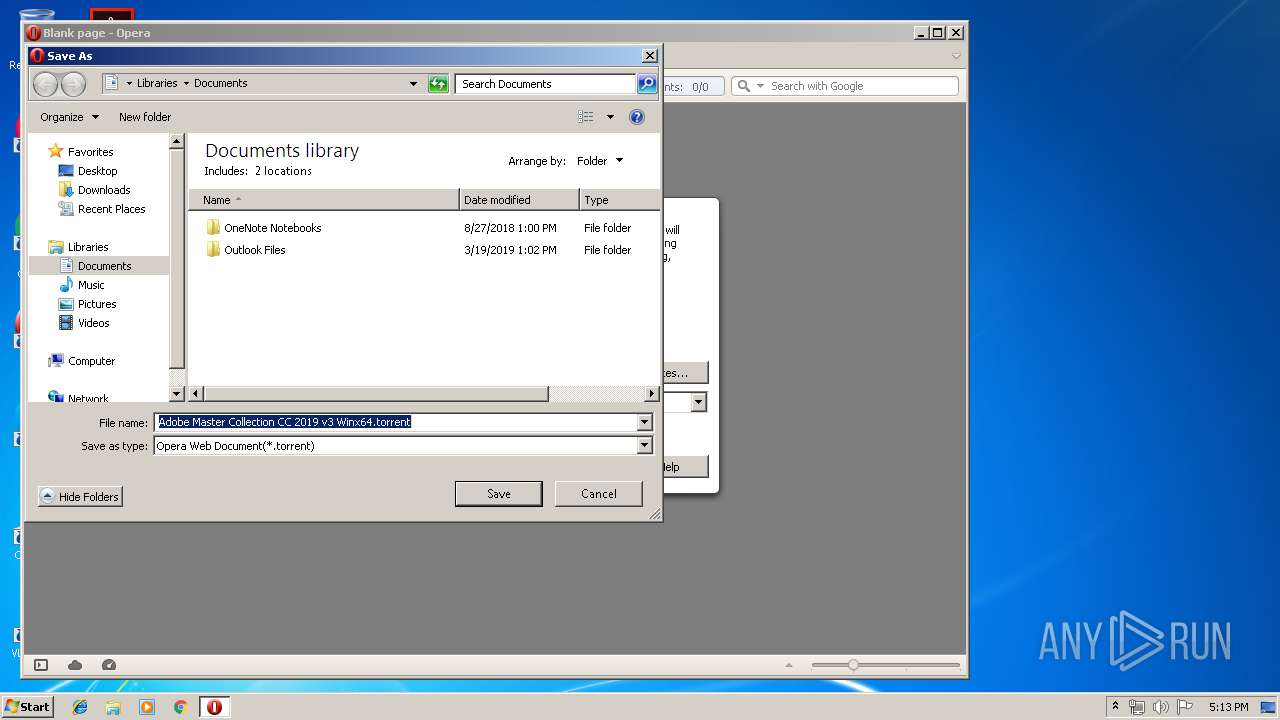Click the Save button
This screenshot has width=1280, height=720.
tap(498, 494)
